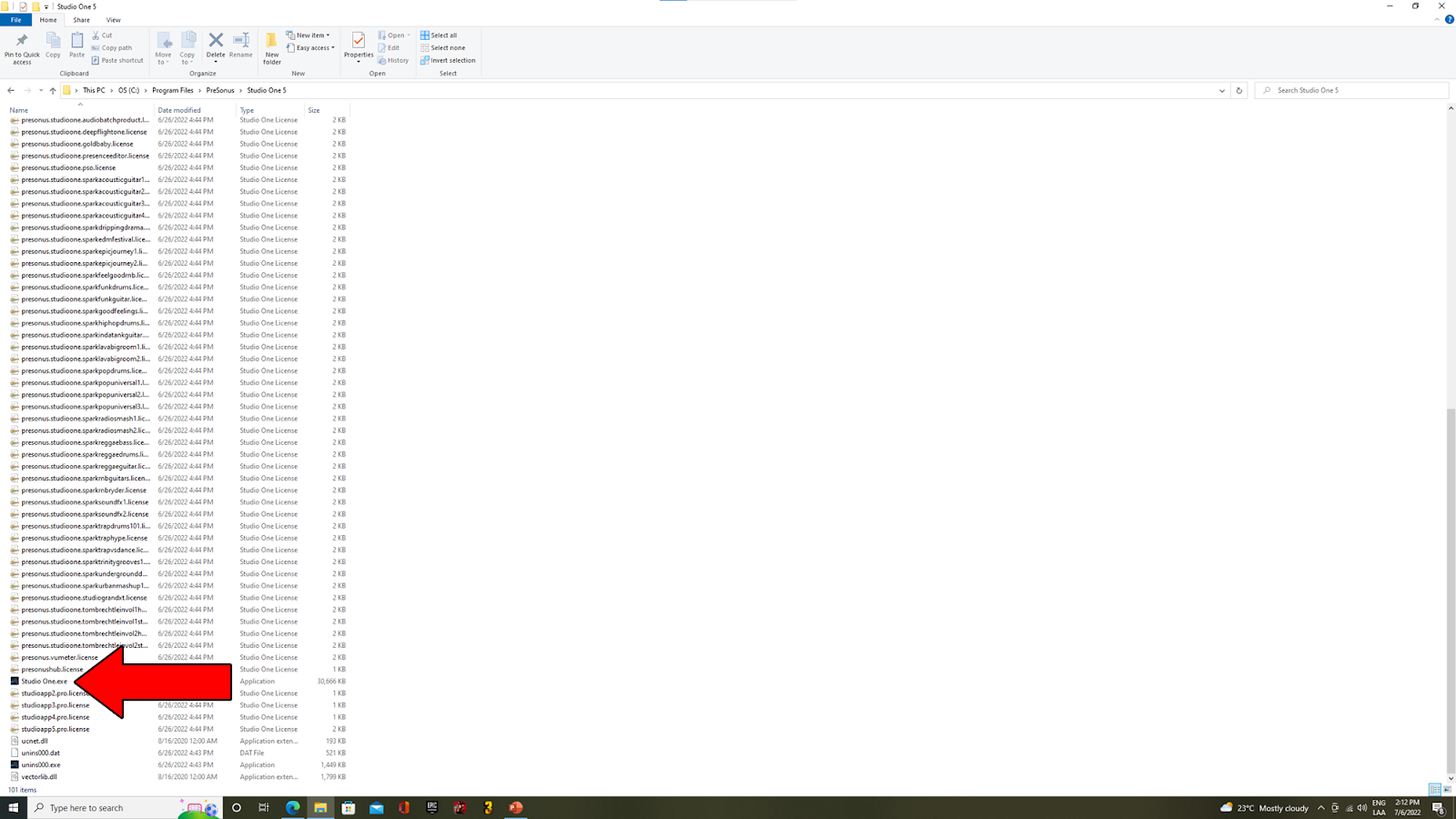Click the Search Studio One 5 field
Screen dimensions: 1456x819
tap(1351, 91)
